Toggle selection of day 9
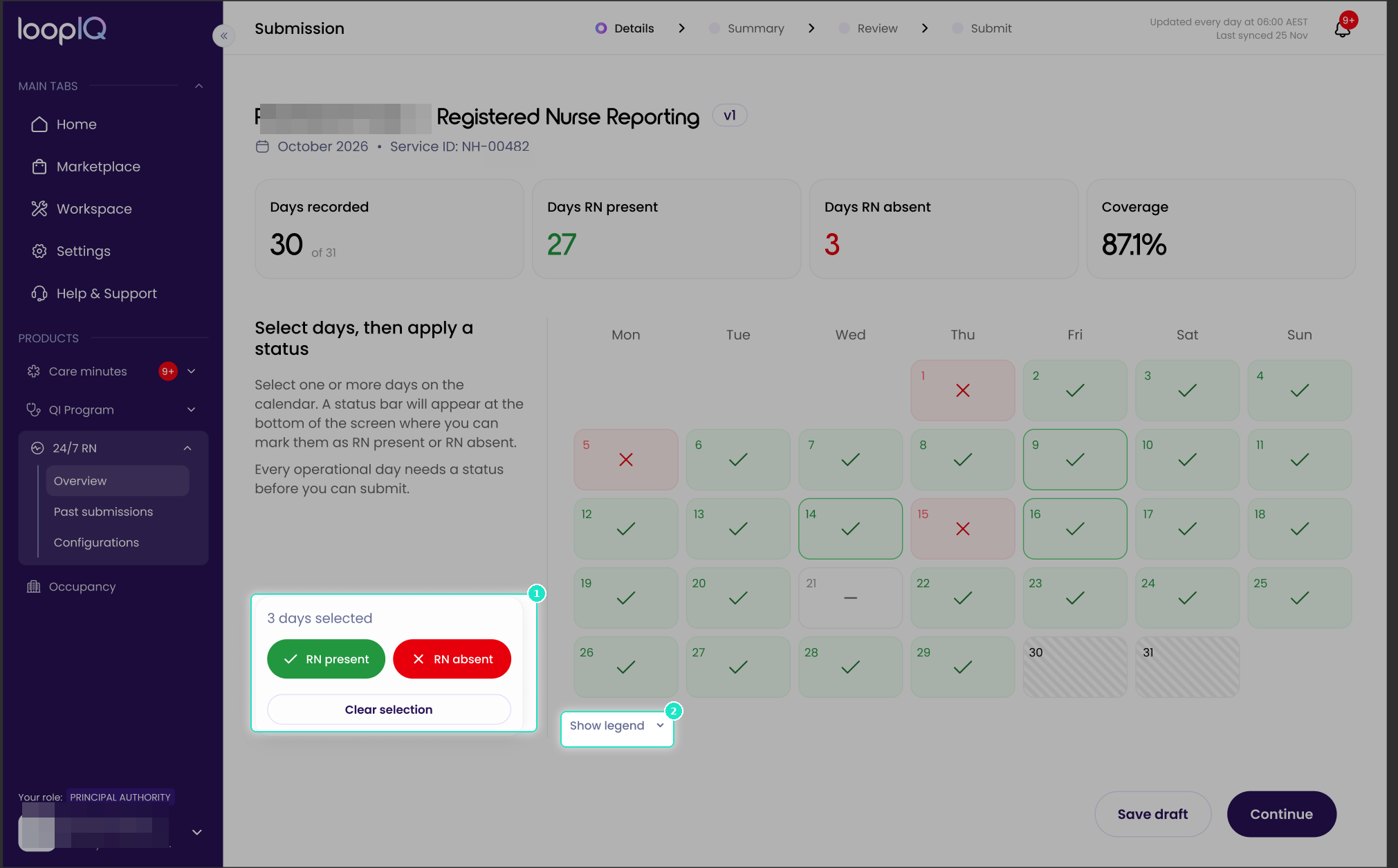This screenshot has height=868, width=1398. (x=1075, y=459)
